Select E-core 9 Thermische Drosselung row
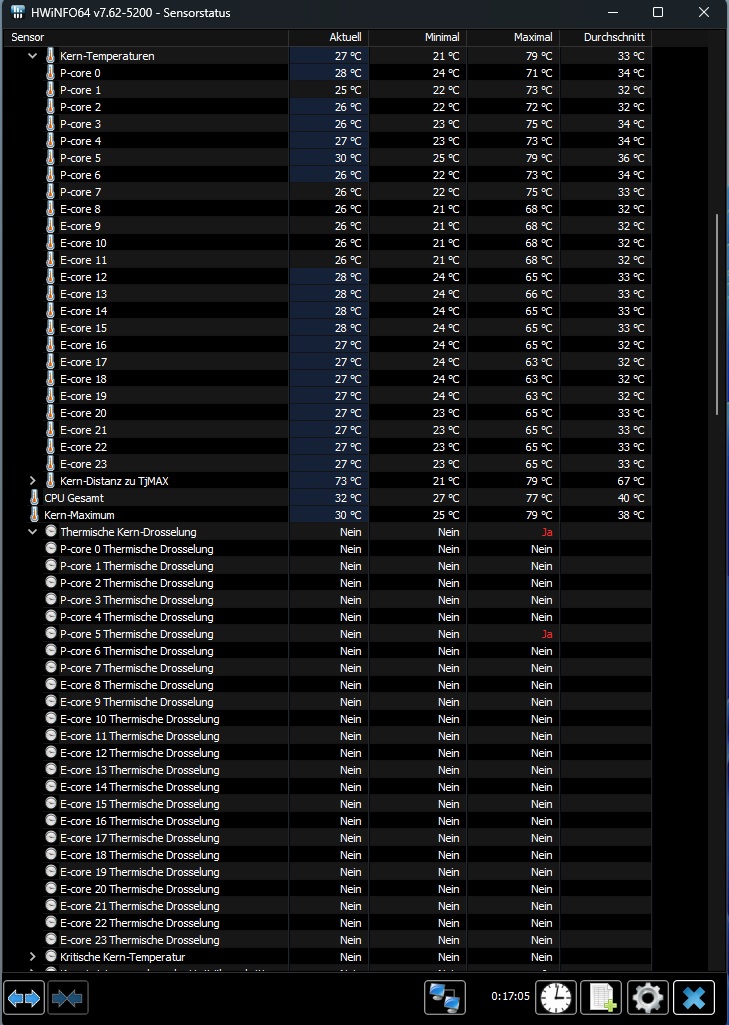 [x=327, y=701]
